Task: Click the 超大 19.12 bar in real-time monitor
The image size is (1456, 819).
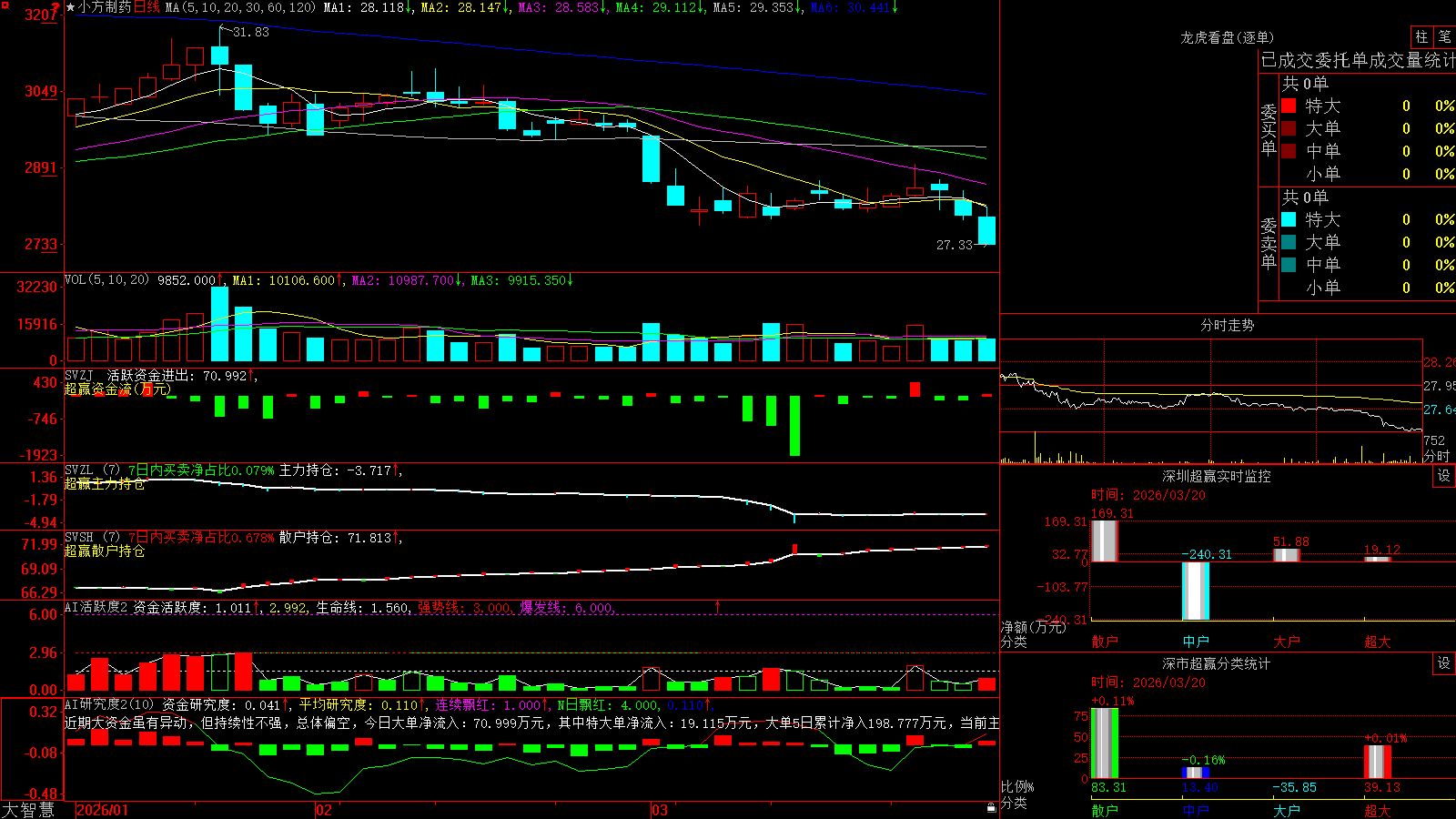Action: [1378, 560]
